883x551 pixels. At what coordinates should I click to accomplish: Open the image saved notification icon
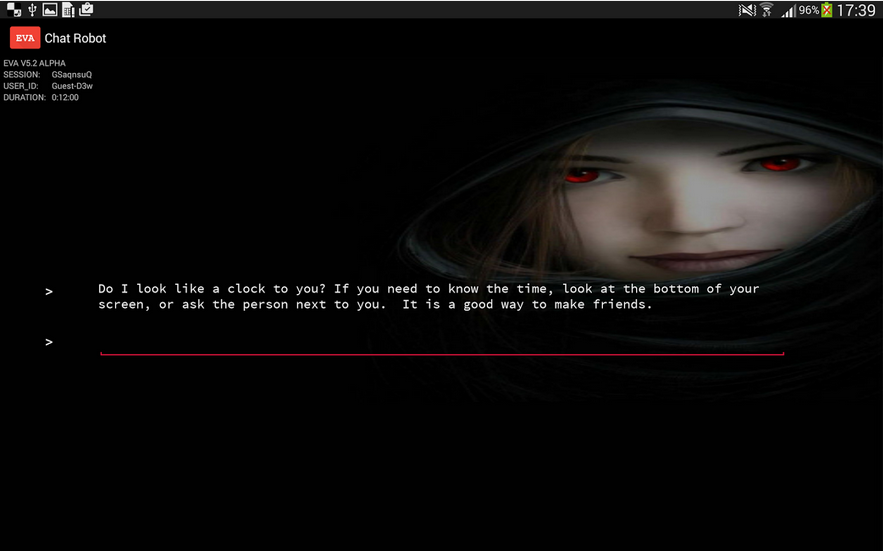pos(50,10)
